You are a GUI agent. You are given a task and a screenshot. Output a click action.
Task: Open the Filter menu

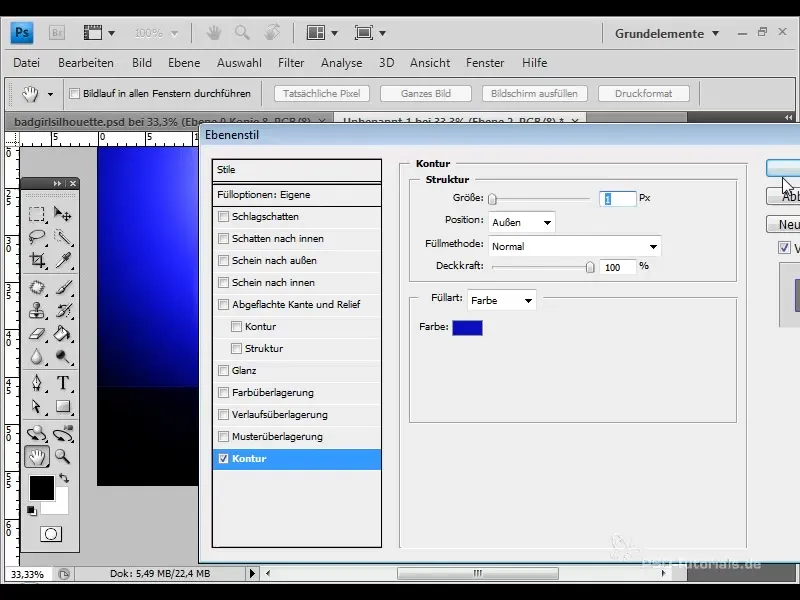click(x=291, y=63)
